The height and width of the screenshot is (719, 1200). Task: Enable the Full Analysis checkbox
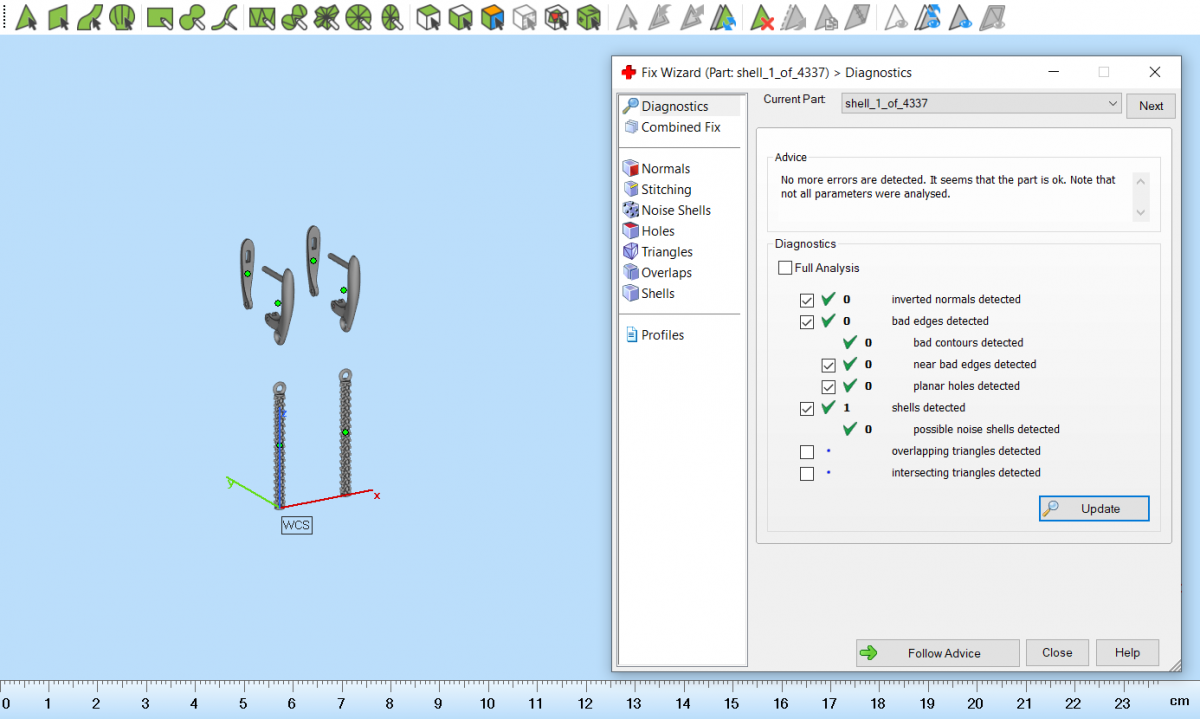[x=785, y=268]
